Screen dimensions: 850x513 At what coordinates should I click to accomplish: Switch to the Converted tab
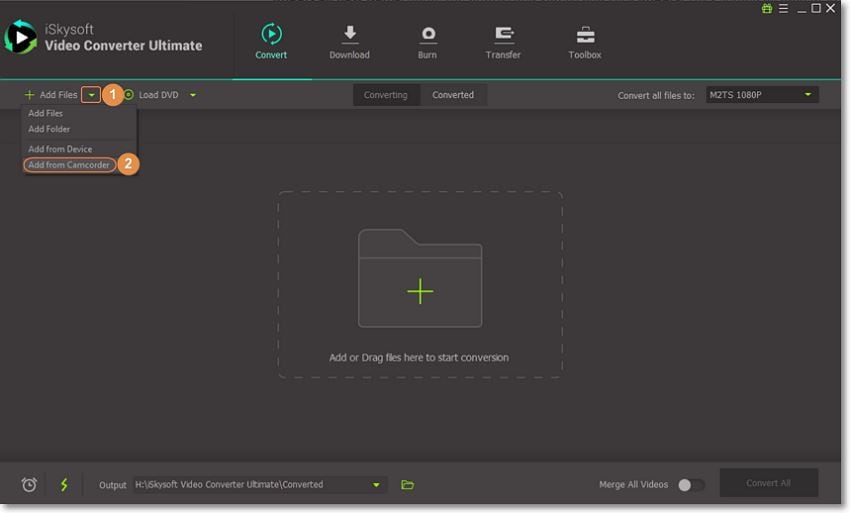point(453,95)
